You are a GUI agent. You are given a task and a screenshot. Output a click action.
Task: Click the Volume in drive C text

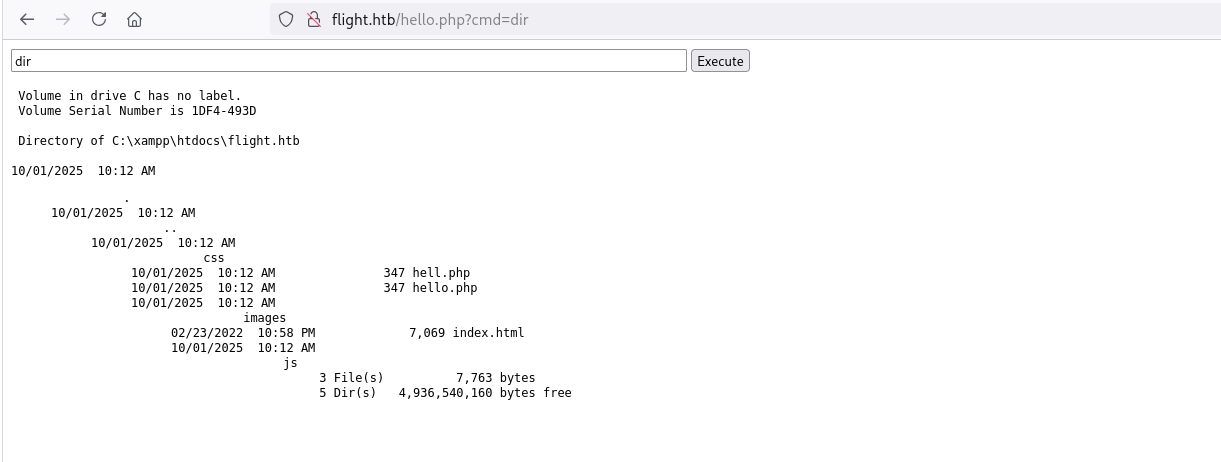pos(130,96)
